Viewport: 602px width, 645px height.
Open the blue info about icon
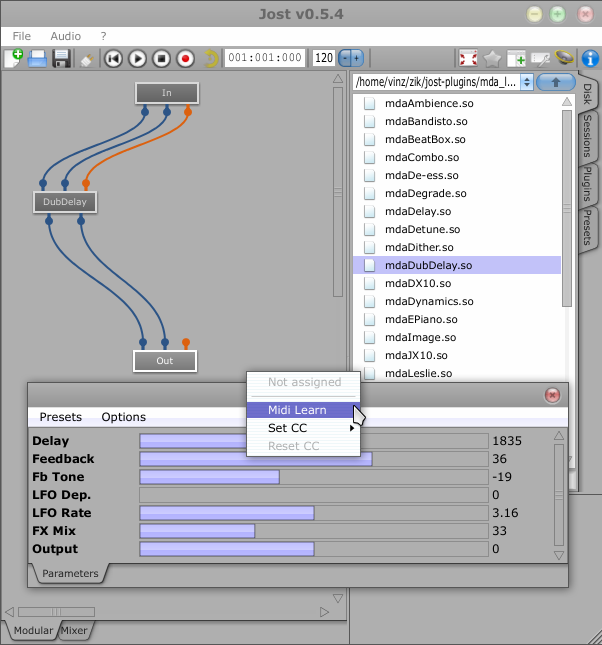590,58
